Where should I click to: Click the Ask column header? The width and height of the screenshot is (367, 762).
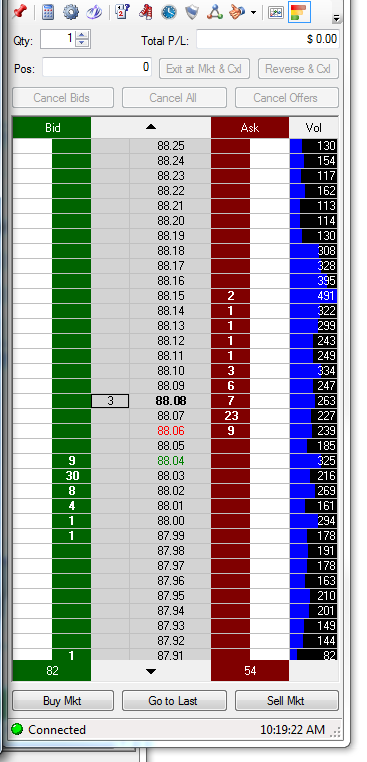pyautogui.click(x=250, y=128)
